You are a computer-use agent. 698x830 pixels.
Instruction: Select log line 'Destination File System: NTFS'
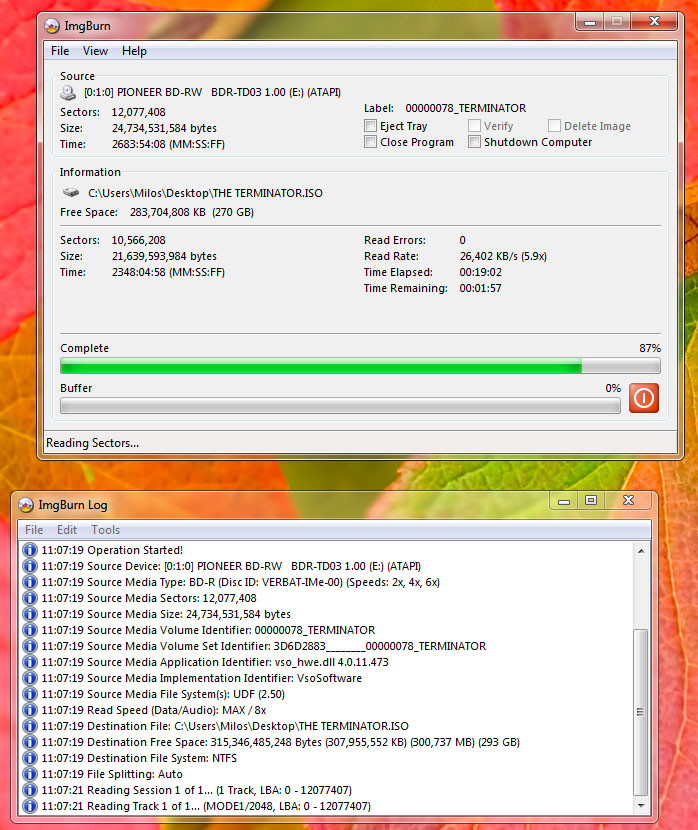tap(139, 758)
